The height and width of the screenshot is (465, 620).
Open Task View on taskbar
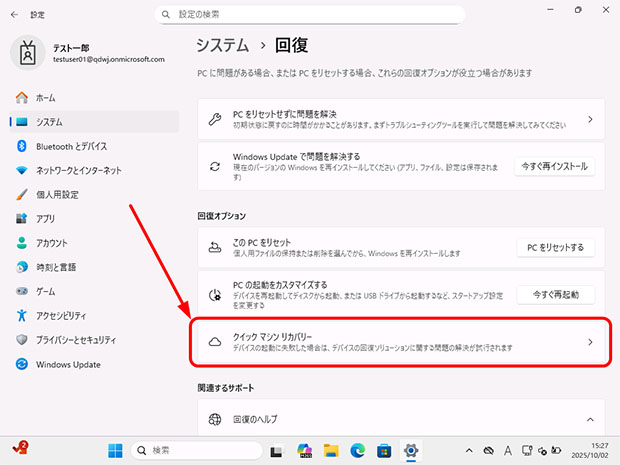point(276,451)
